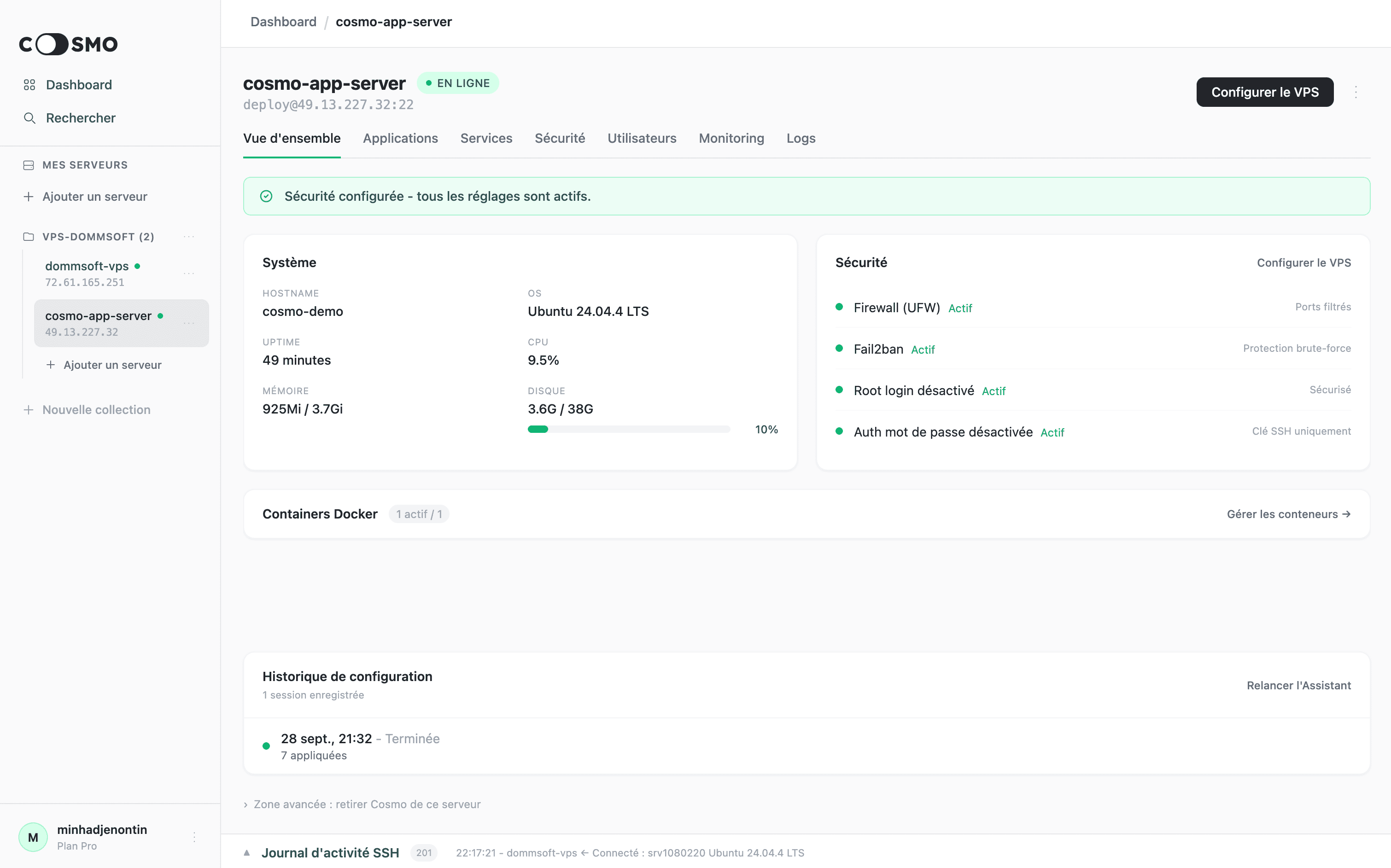The image size is (1391, 868).
Task: Open the Utilisateurs tab
Action: point(642,138)
